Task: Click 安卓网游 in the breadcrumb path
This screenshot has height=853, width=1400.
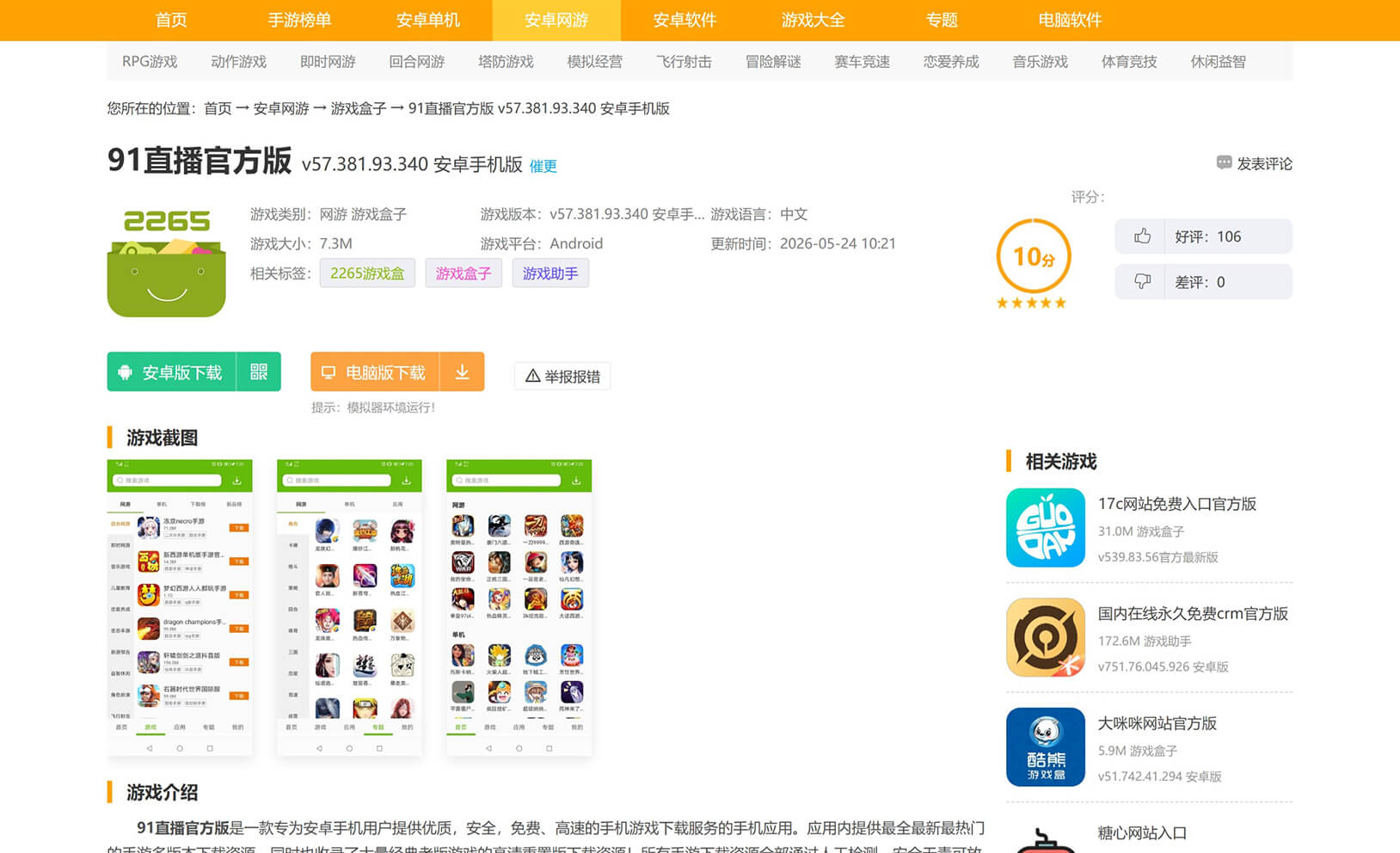Action: 281,108
